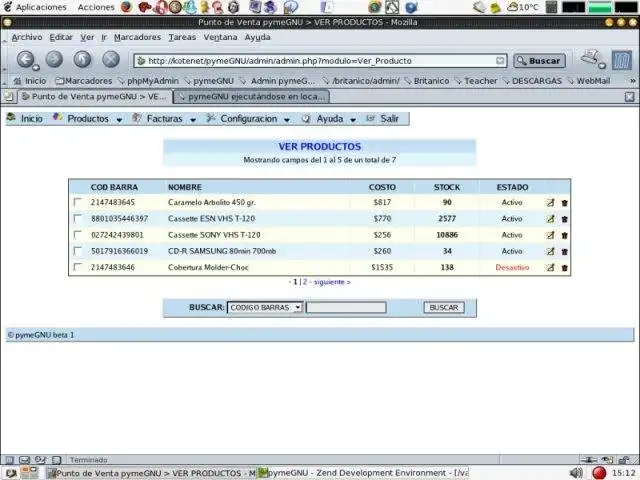This screenshot has width=640, height=480.
Task: Click the Desactivo status of Cobertura Molder-Choc
Action: point(512,267)
